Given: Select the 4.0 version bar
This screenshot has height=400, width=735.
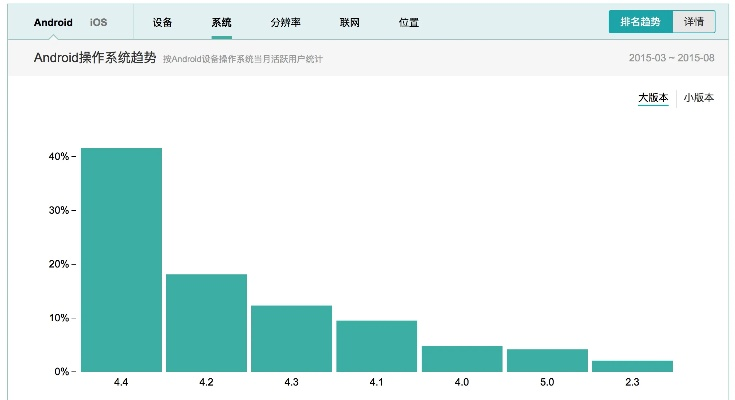Looking at the screenshot, I should click(x=461, y=358).
